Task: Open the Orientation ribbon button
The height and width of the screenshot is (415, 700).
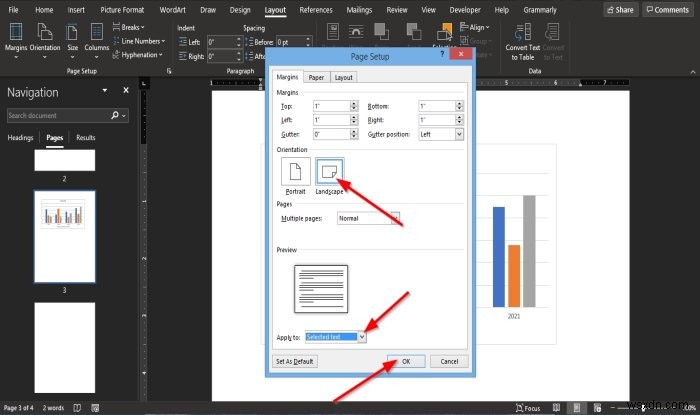Action: pyautogui.click(x=45, y=41)
